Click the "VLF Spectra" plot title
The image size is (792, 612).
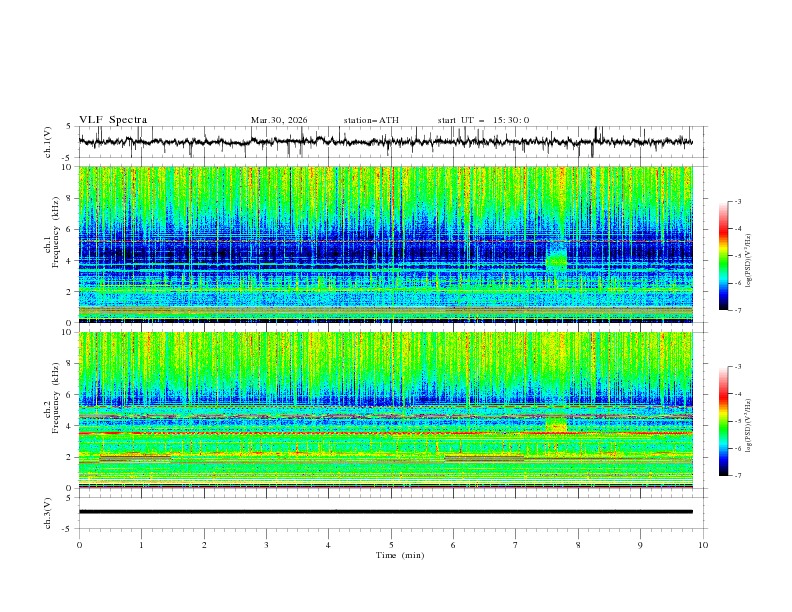click(113, 120)
